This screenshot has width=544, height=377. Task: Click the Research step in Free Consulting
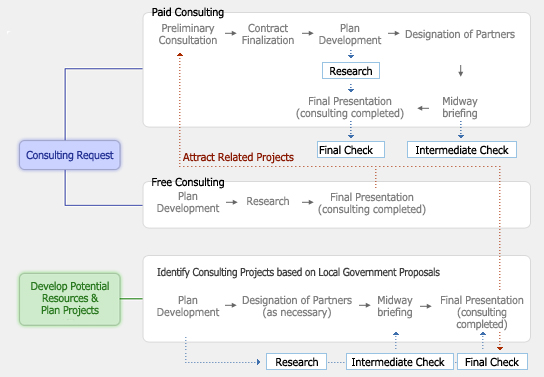(268, 201)
